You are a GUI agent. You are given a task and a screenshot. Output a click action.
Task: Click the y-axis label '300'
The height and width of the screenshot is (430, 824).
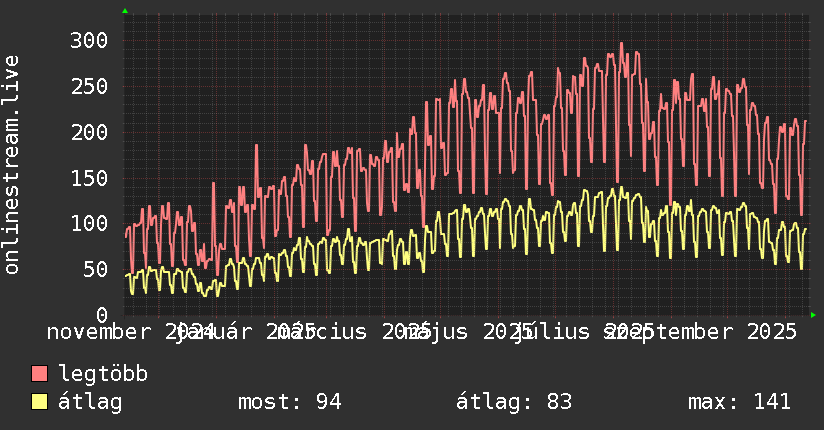click(x=89, y=40)
